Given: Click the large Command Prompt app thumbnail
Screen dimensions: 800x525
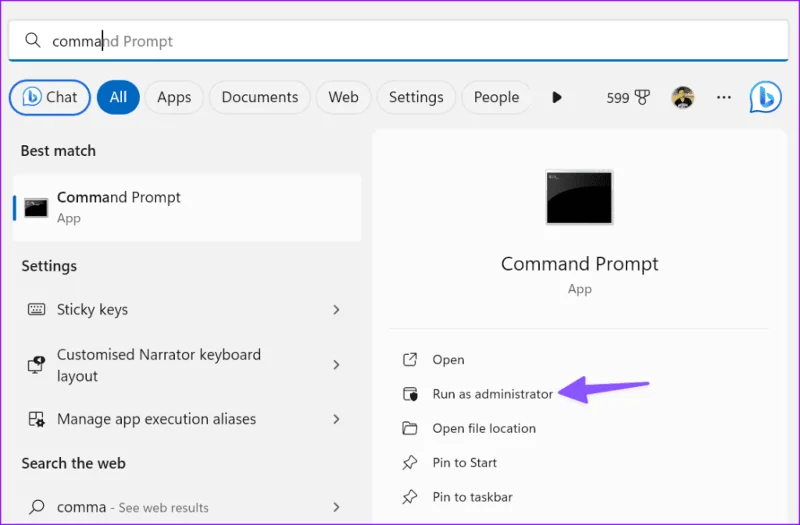Looking at the screenshot, I should (579, 197).
